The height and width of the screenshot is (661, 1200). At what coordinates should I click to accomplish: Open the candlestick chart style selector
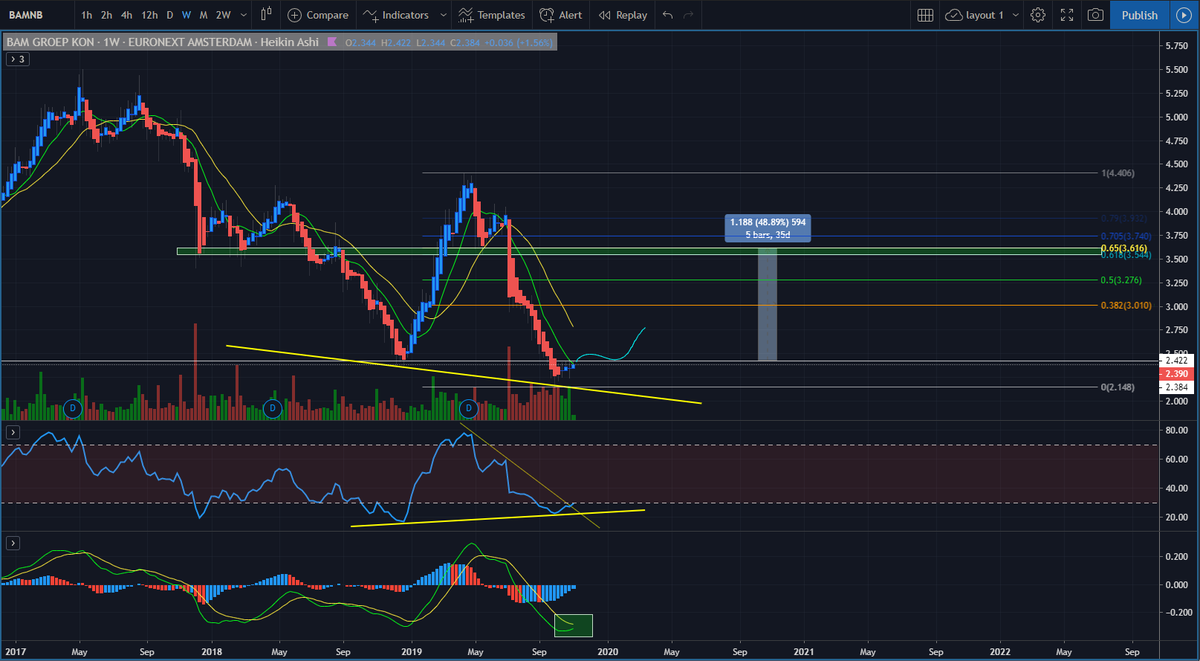pos(265,15)
